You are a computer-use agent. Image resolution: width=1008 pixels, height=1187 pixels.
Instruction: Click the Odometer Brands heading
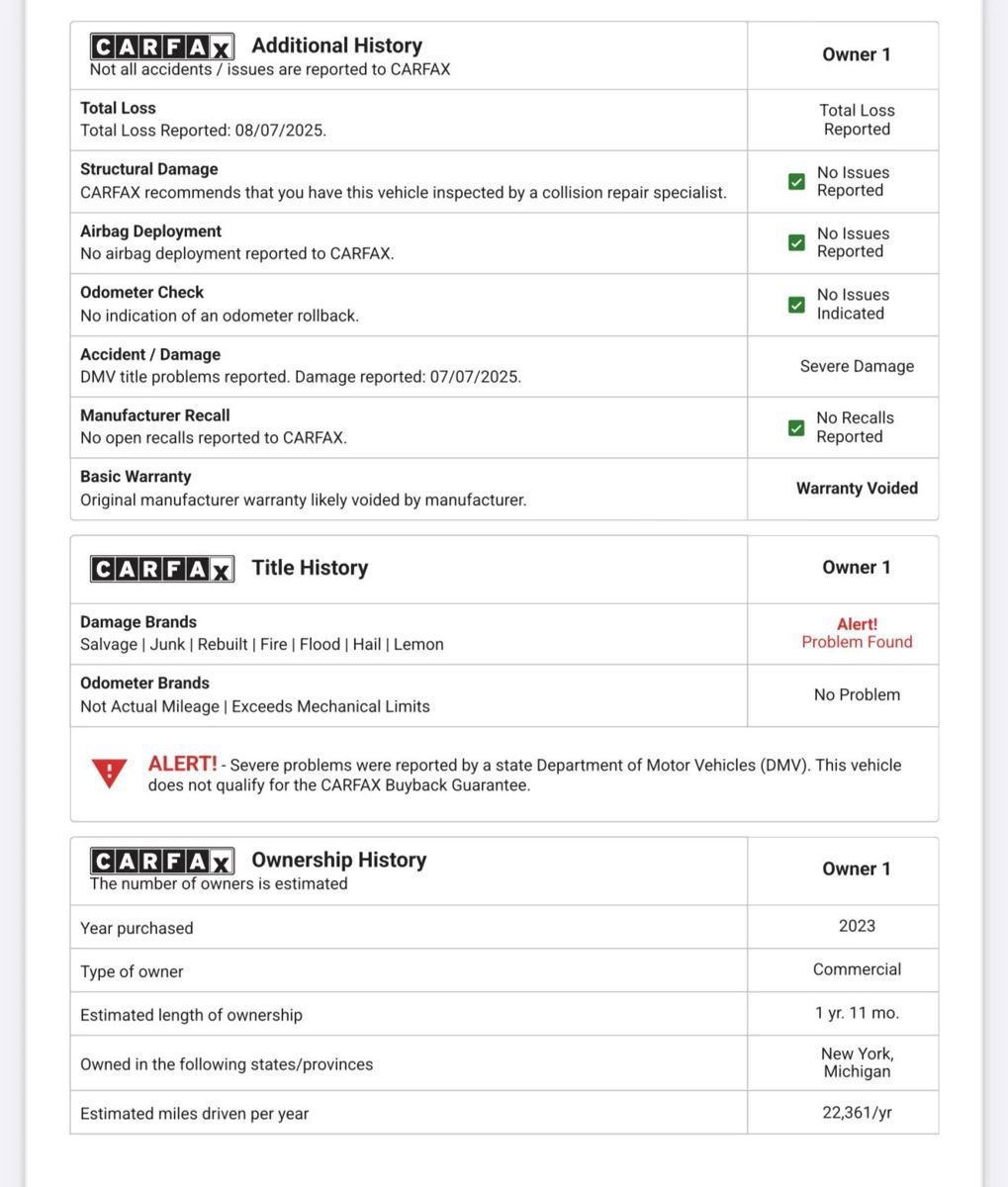(144, 683)
